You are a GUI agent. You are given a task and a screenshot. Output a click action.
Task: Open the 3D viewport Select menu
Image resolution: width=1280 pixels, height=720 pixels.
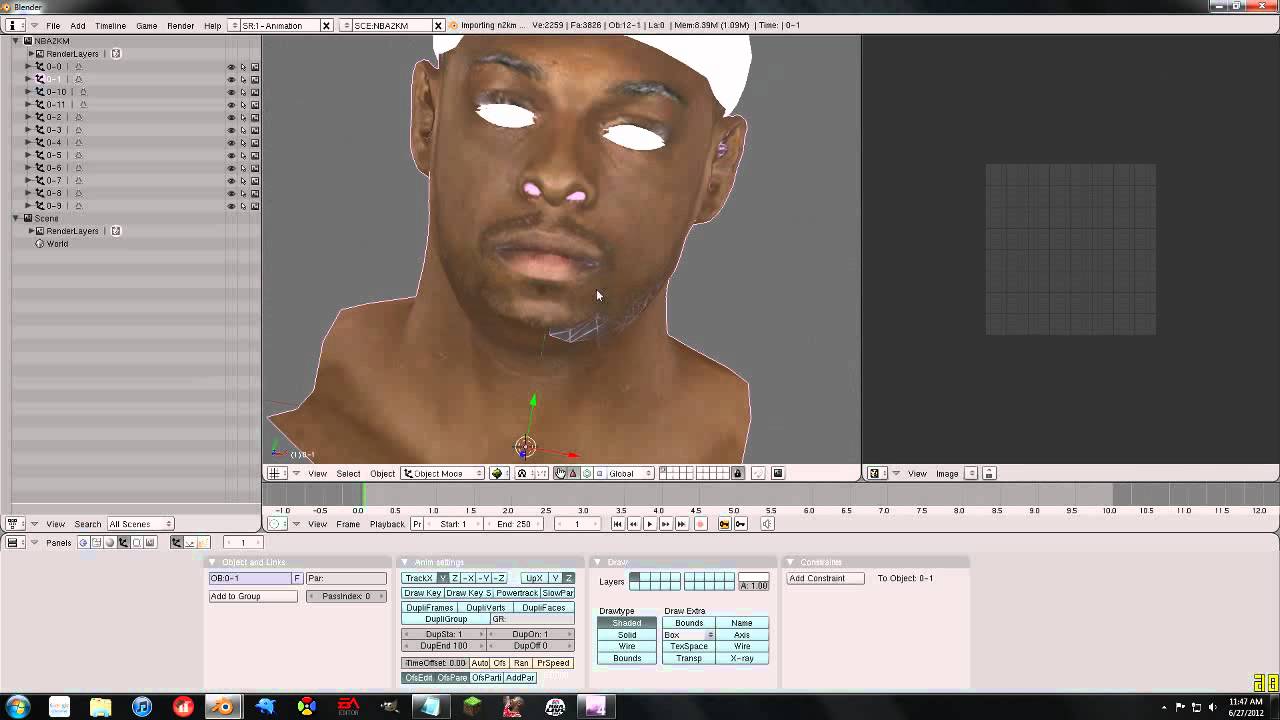tap(348, 473)
